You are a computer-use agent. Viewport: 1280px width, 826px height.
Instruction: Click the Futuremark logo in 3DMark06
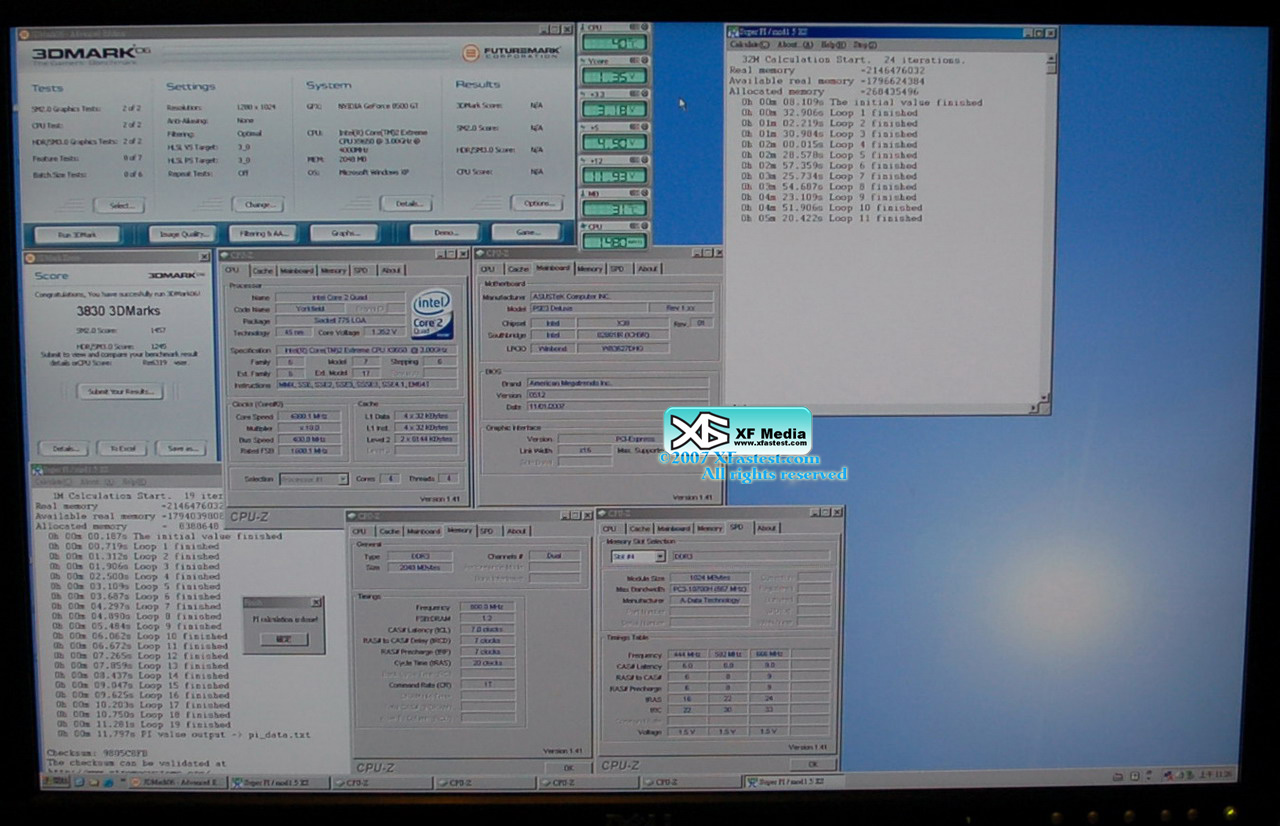pyautogui.click(x=513, y=53)
